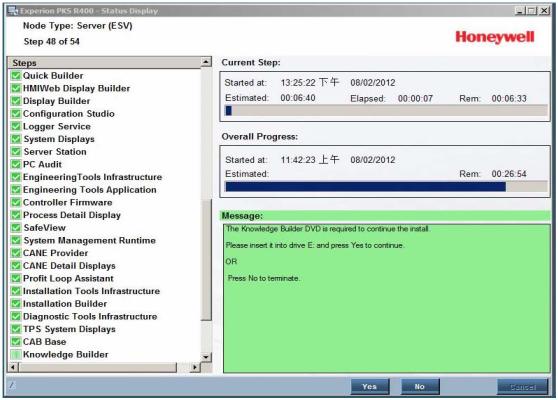Screen dimensions: 558x400
Task: Click the Current Step progress bar
Action: coord(386,111)
